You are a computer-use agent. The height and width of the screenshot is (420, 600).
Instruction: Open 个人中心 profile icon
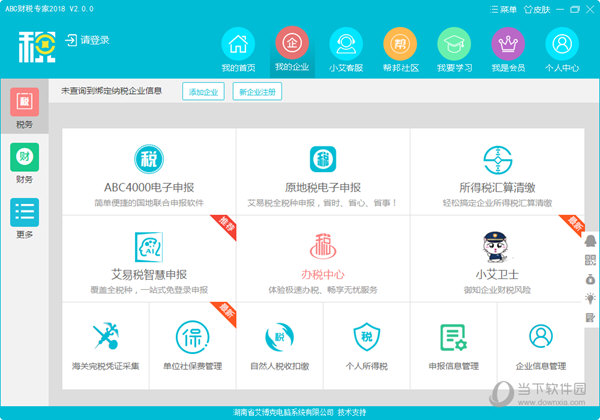point(562,44)
